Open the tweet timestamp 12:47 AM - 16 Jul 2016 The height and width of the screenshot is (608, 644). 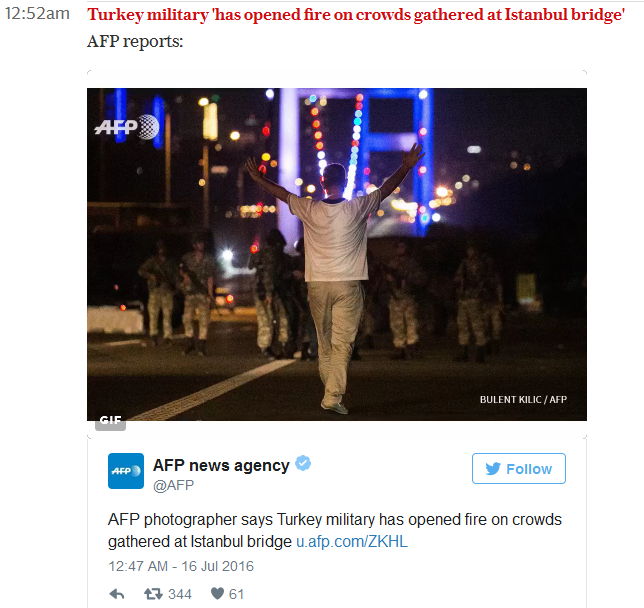point(181,566)
